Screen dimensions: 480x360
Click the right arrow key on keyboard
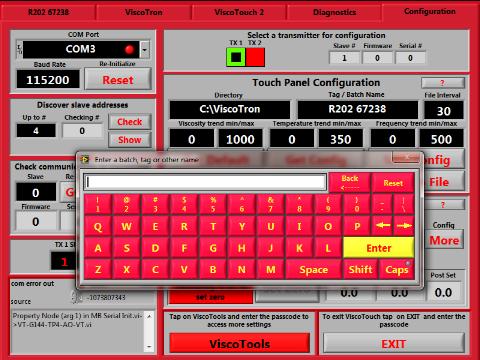(404, 226)
